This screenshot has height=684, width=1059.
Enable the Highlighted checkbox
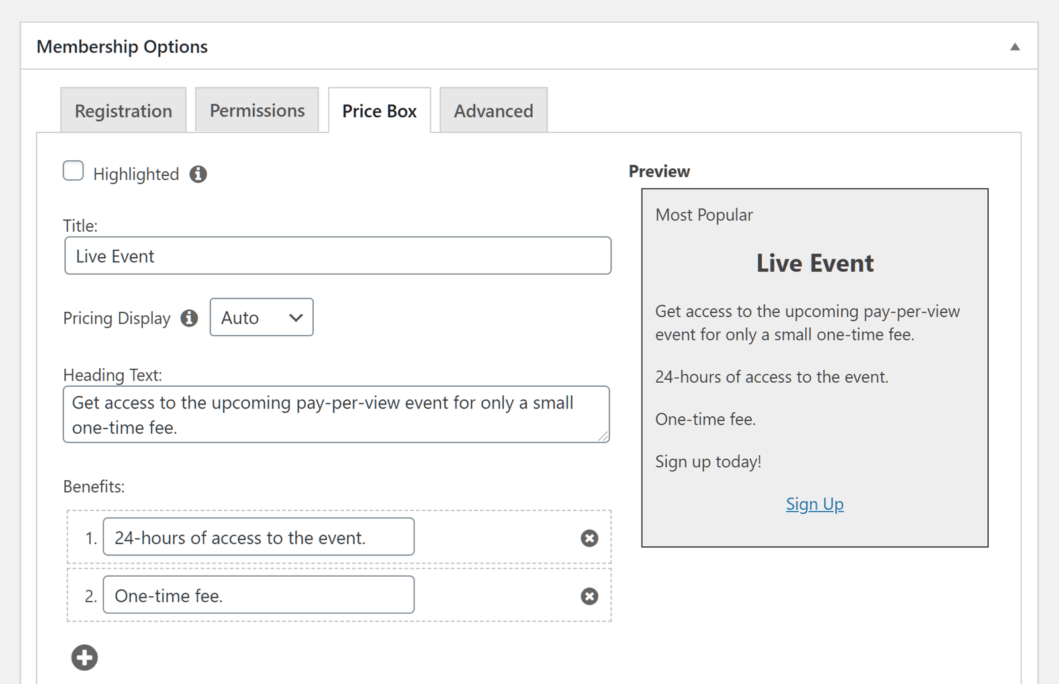point(73,170)
